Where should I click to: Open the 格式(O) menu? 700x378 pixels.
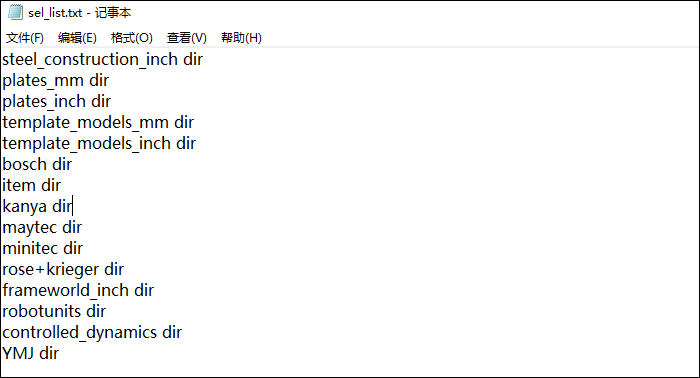point(132,38)
